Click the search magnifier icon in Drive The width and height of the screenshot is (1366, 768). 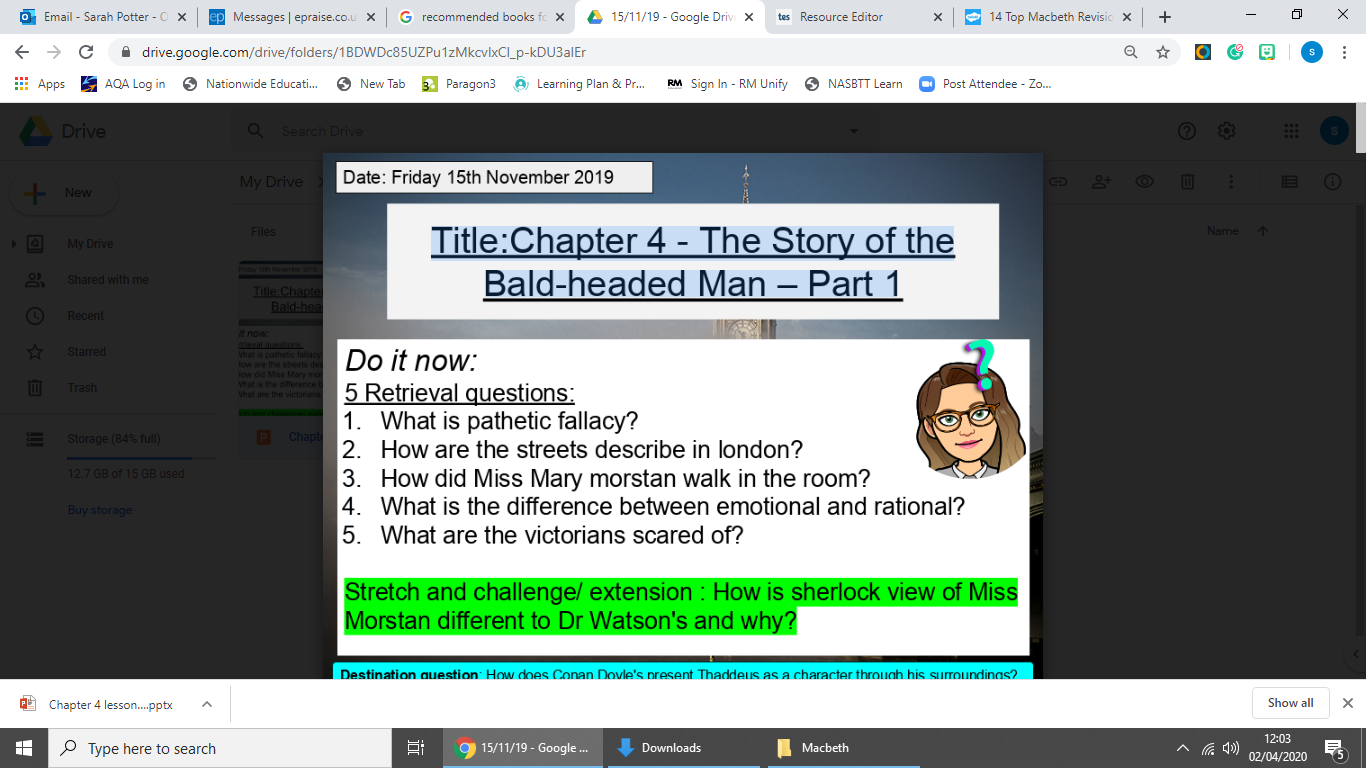[256, 131]
